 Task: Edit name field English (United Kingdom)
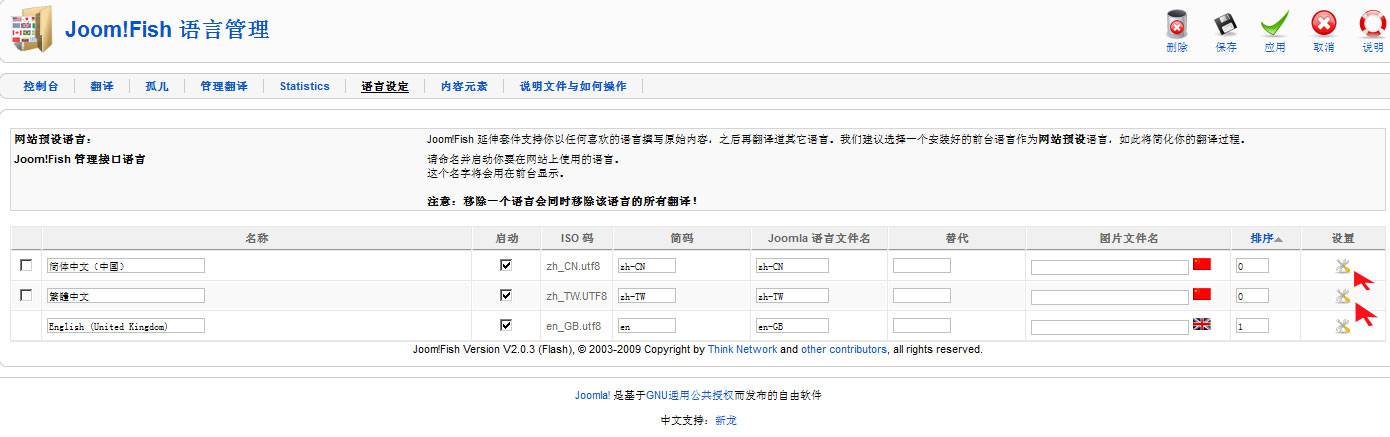coord(125,326)
